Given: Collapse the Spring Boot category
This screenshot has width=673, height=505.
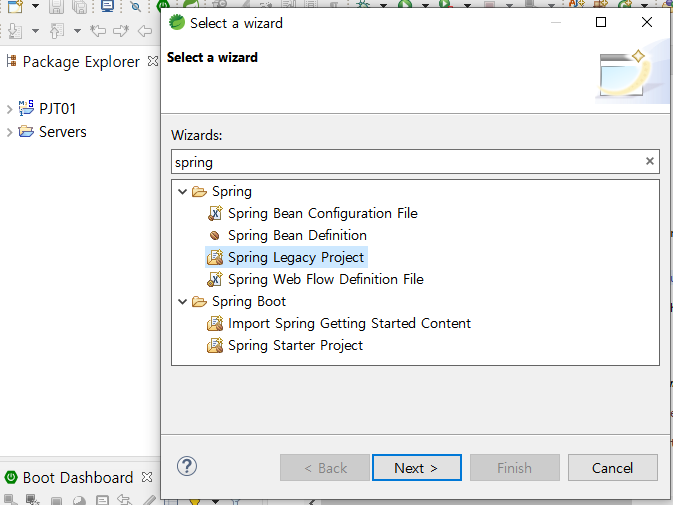Looking at the screenshot, I should tap(183, 302).
